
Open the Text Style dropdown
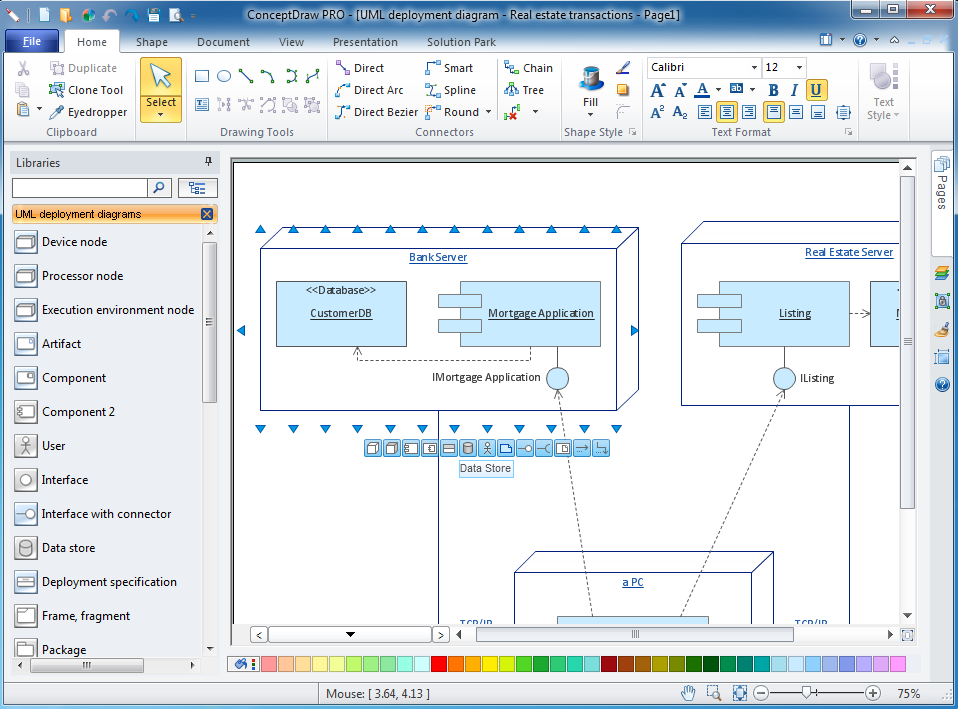[x=883, y=92]
